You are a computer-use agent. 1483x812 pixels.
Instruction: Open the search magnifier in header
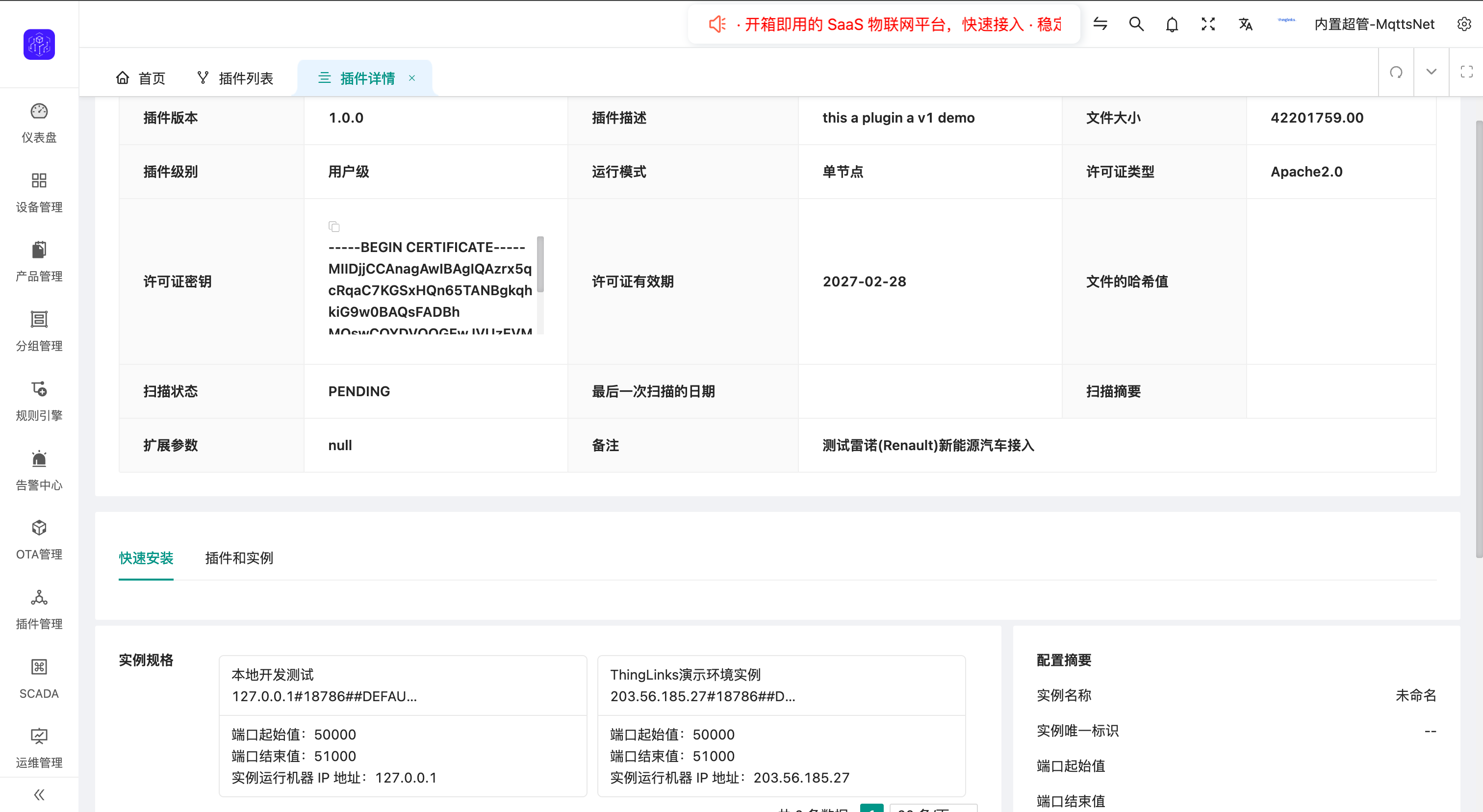pyautogui.click(x=1136, y=24)
